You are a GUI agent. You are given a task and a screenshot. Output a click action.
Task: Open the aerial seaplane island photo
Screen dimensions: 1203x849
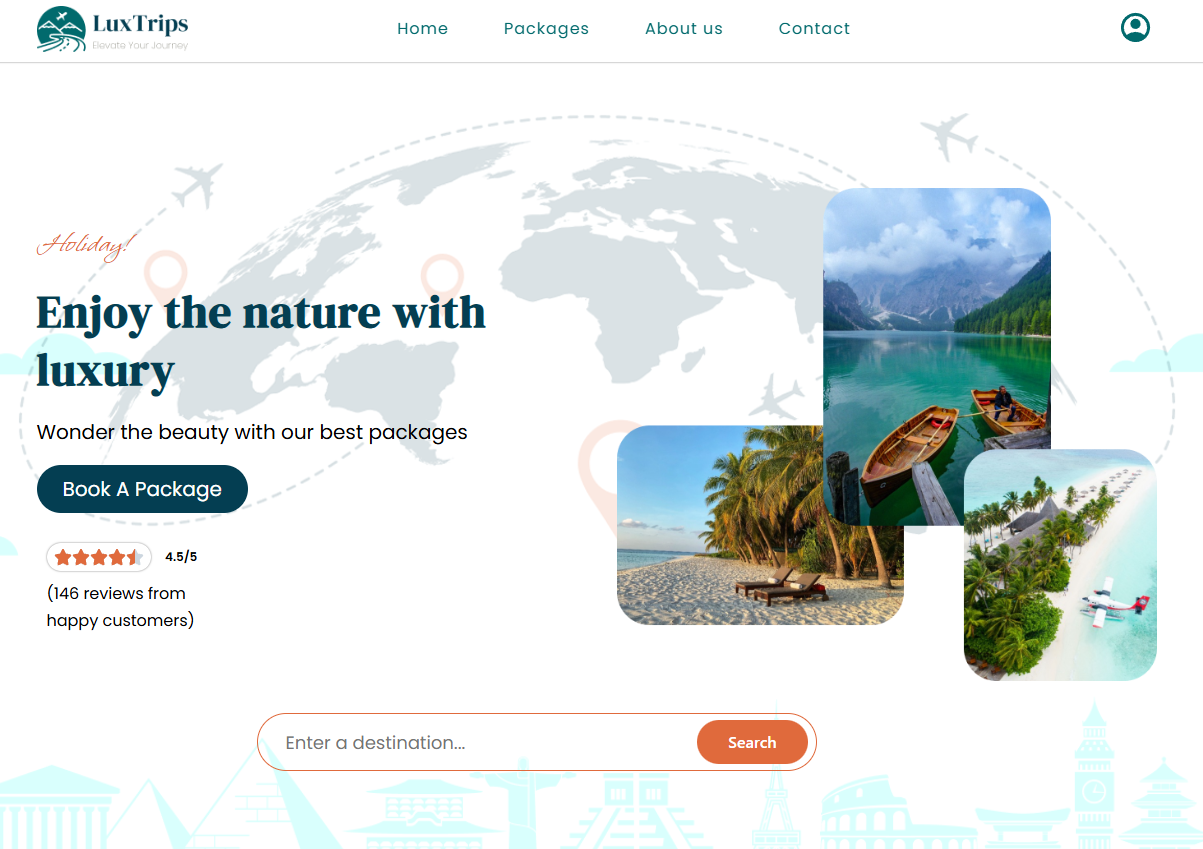tap(1060, 565)
